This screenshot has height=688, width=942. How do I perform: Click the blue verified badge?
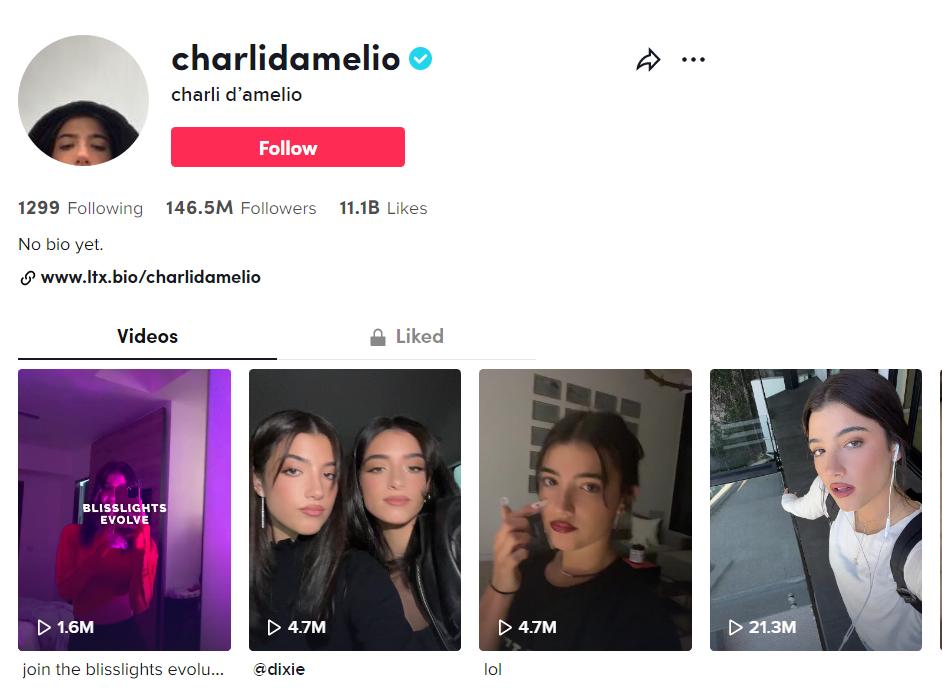[421, 58]
